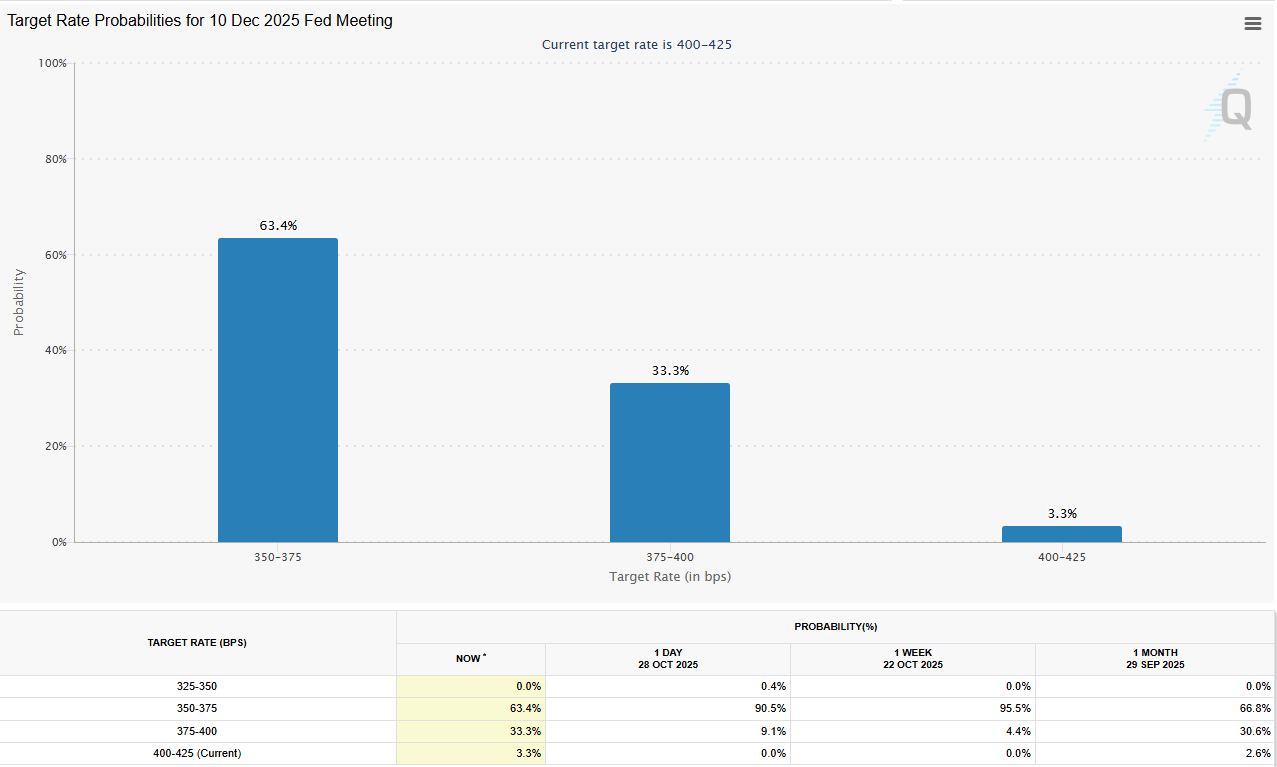Click the 400-425 (Current) row label

(x=197, y=753)
